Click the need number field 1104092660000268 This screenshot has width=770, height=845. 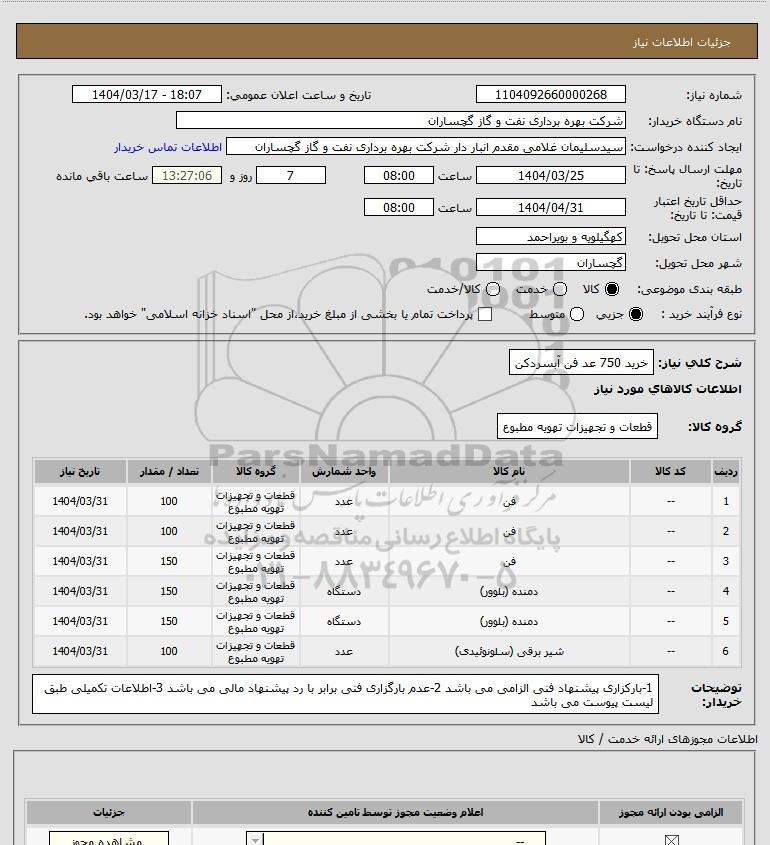pyautogui.click(x=551, y=94)
